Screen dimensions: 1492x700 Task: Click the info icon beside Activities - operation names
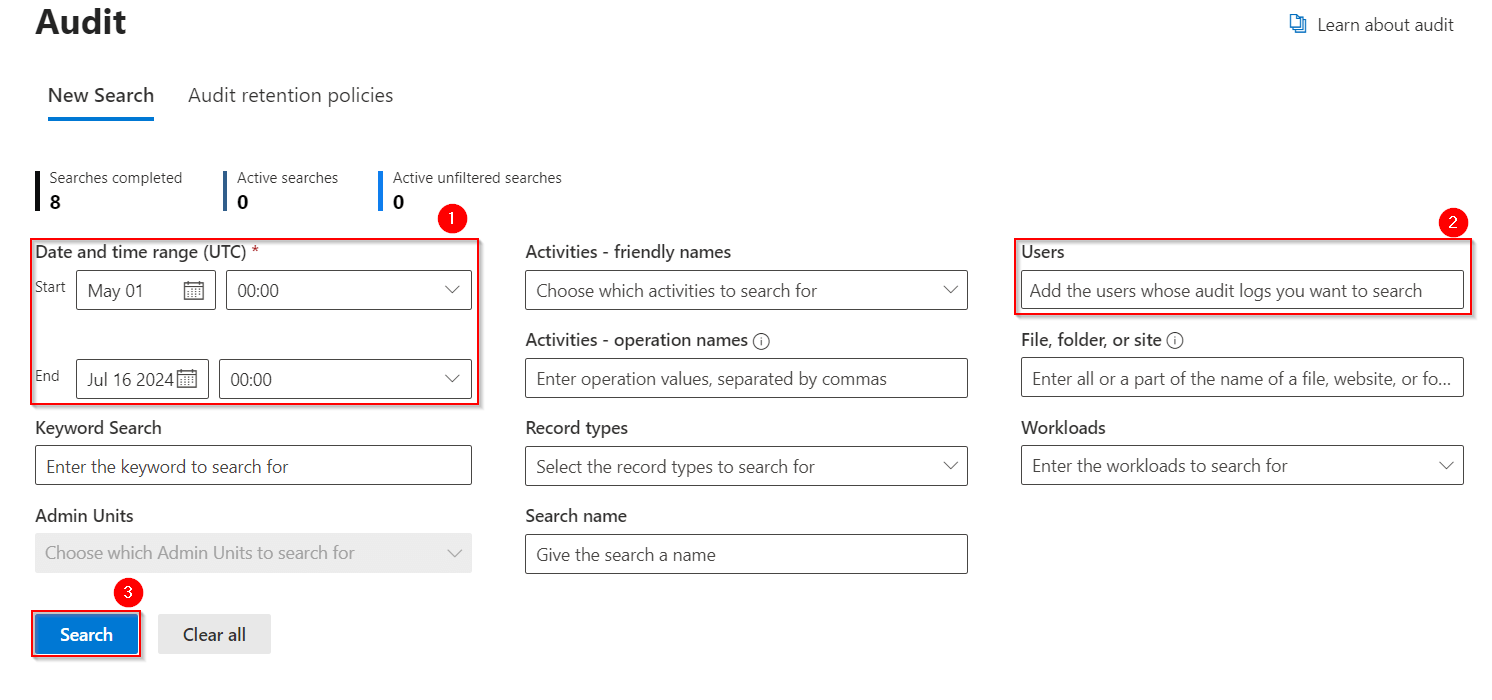(760, 340)
